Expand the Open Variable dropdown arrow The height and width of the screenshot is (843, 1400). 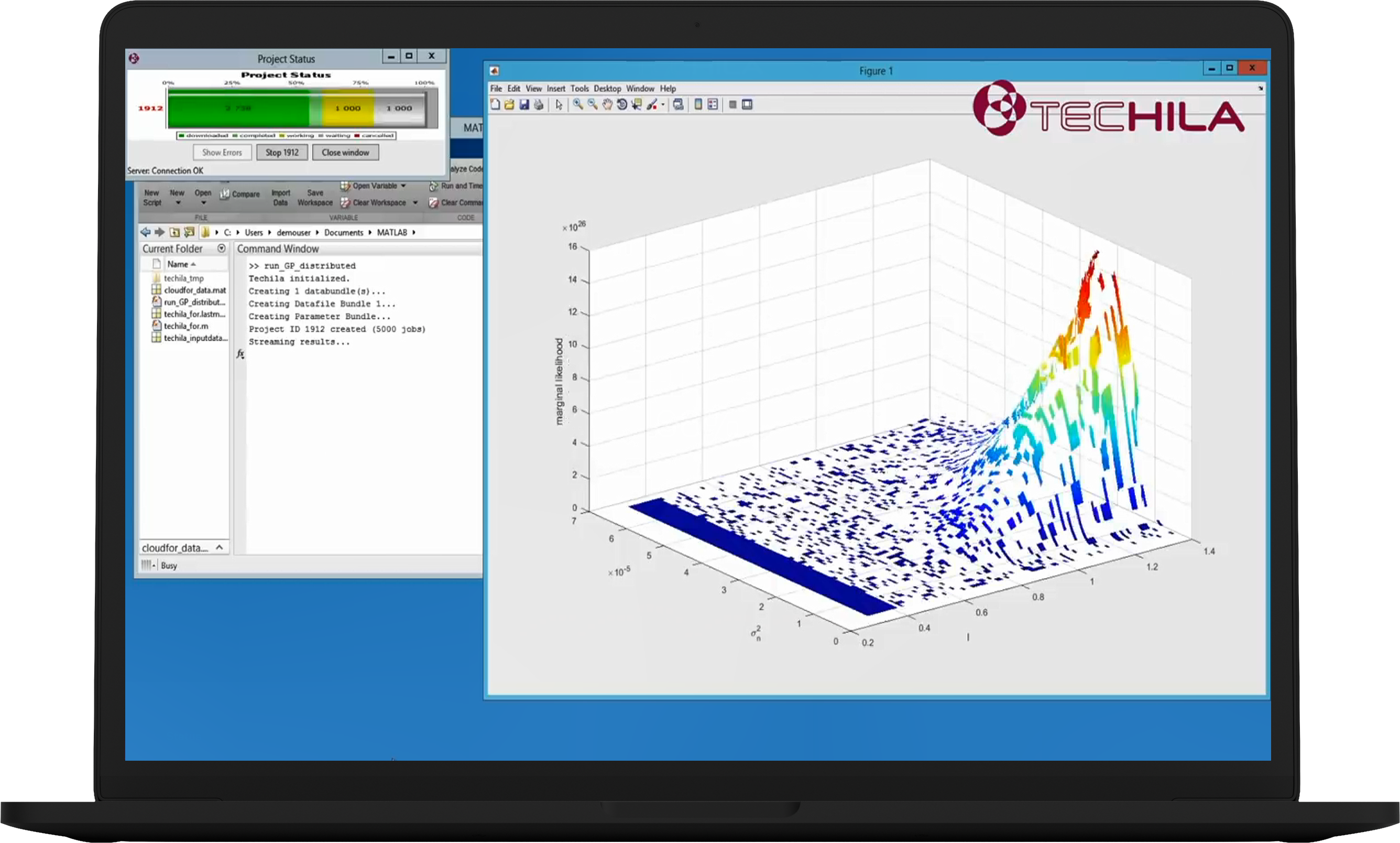403,186
